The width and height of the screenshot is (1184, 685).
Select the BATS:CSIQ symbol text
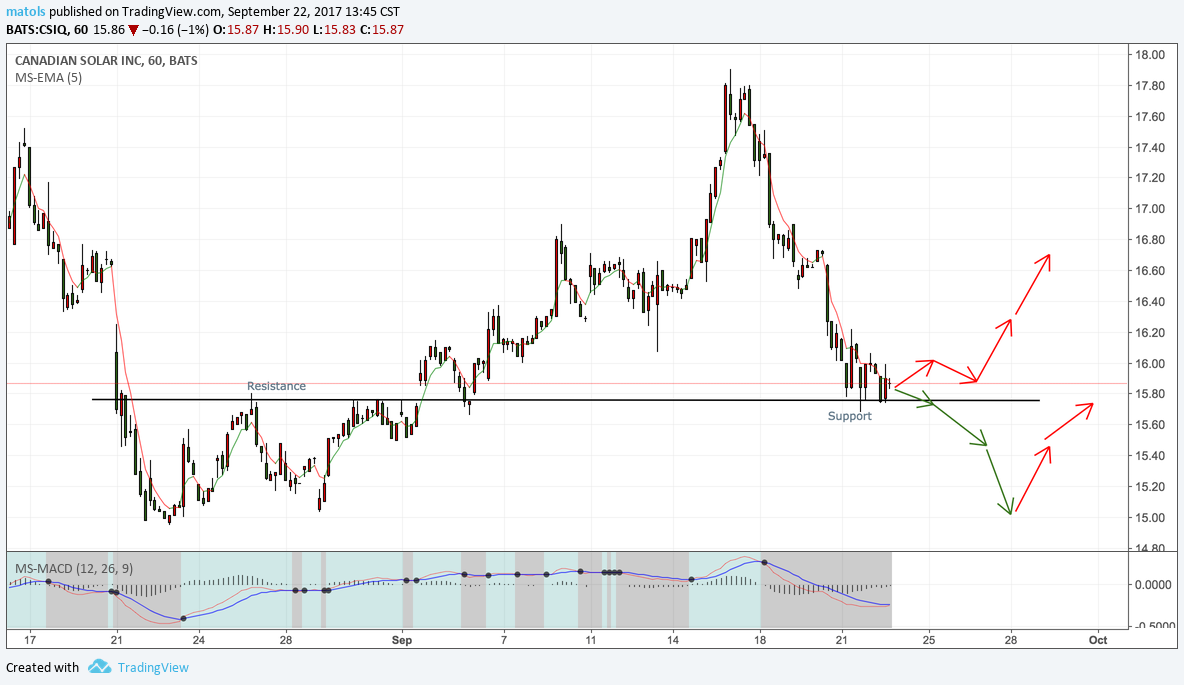(36, 30)
